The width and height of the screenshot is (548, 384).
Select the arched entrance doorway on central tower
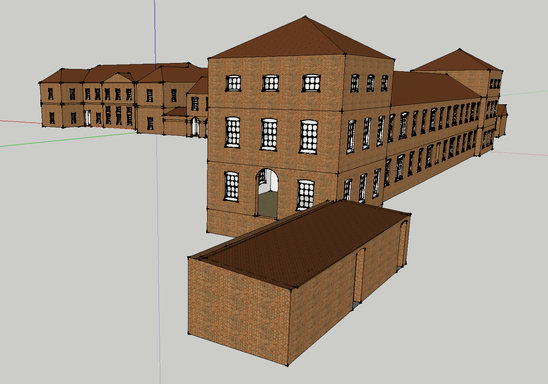267,194
